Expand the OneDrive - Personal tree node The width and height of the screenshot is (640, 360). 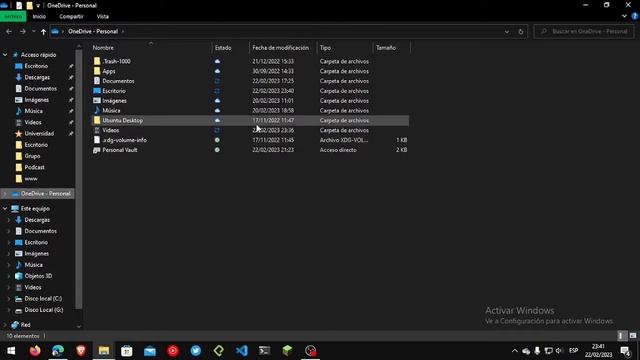pos(5,193)
